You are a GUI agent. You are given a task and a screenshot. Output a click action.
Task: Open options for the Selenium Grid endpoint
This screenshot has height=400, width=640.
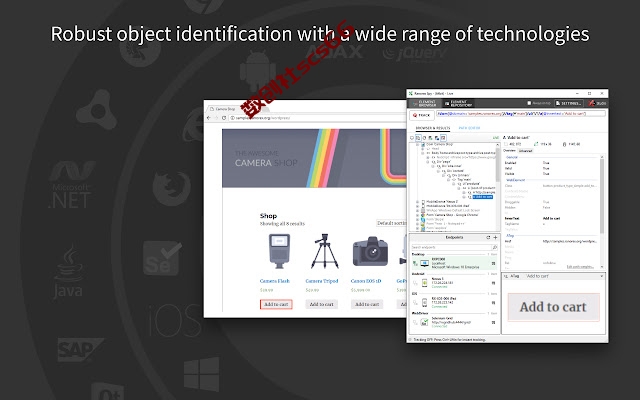point(493,322)
